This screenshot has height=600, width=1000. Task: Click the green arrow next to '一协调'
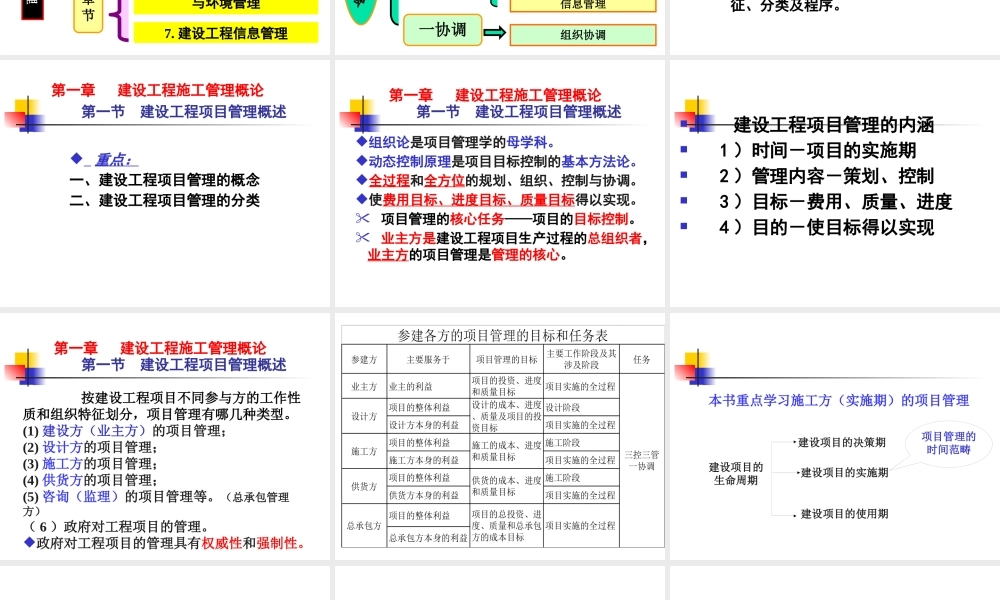[x=495, y=33]
